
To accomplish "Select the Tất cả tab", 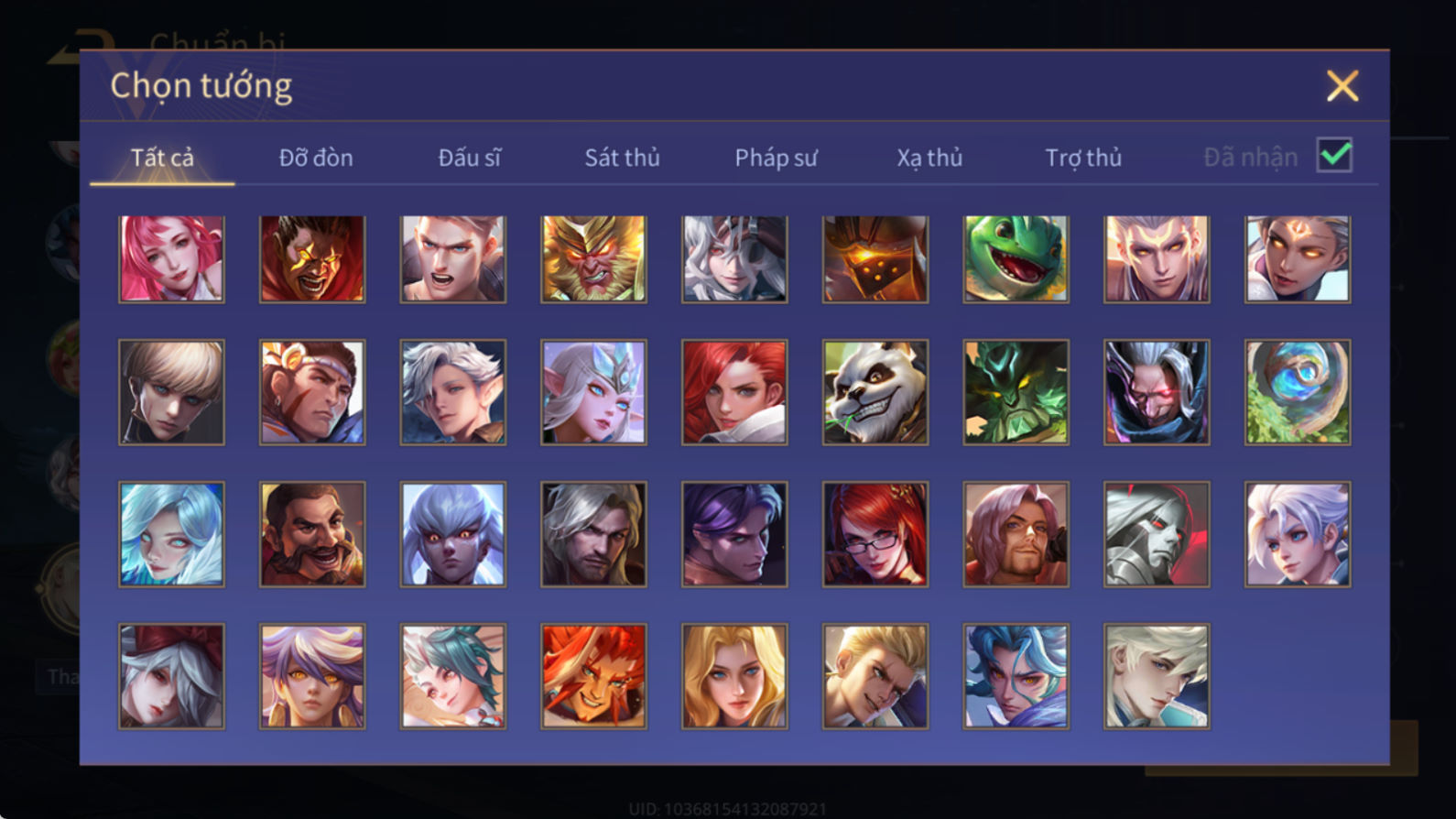I will coord(162,158).
